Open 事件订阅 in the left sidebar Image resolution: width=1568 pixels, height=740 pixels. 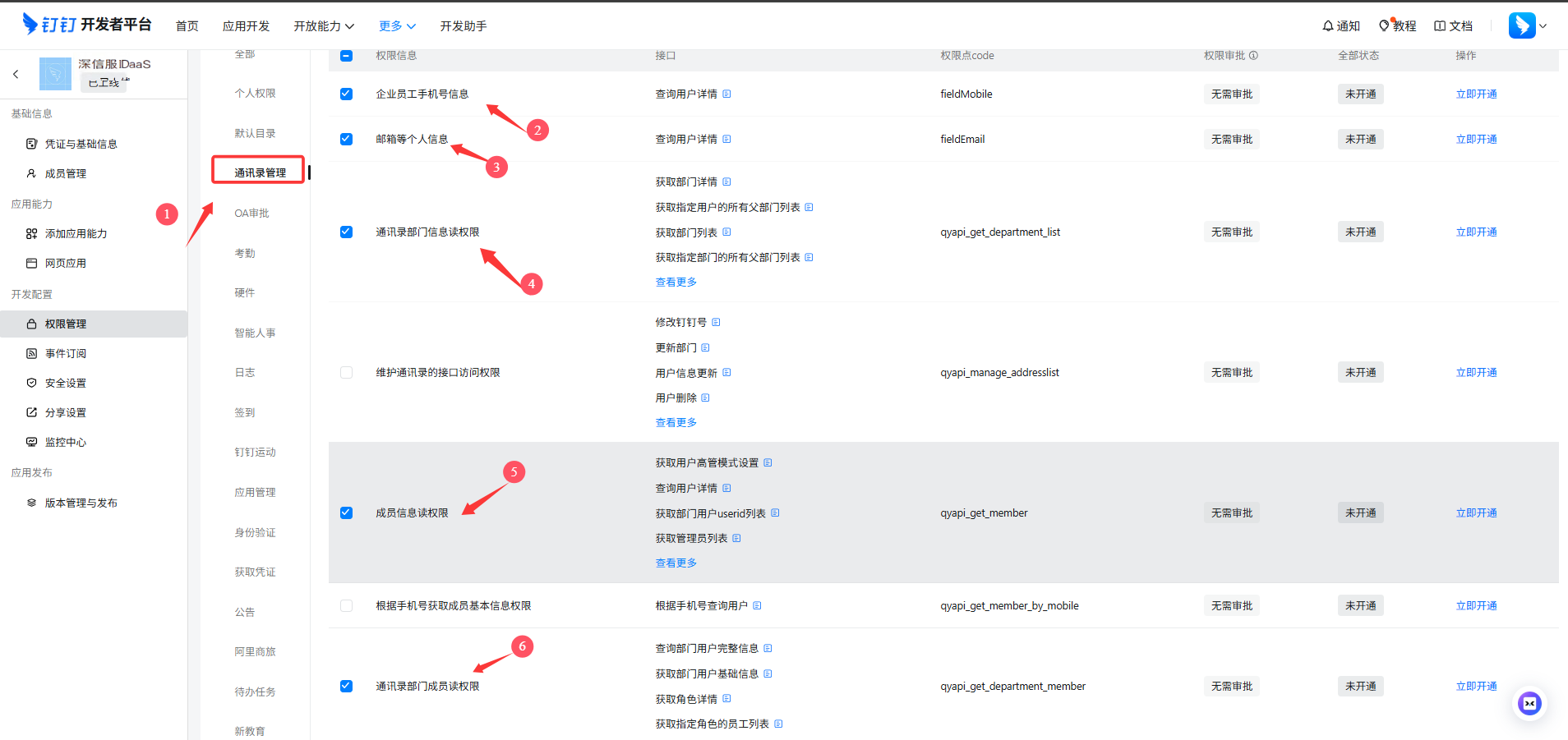click(66, 354)
